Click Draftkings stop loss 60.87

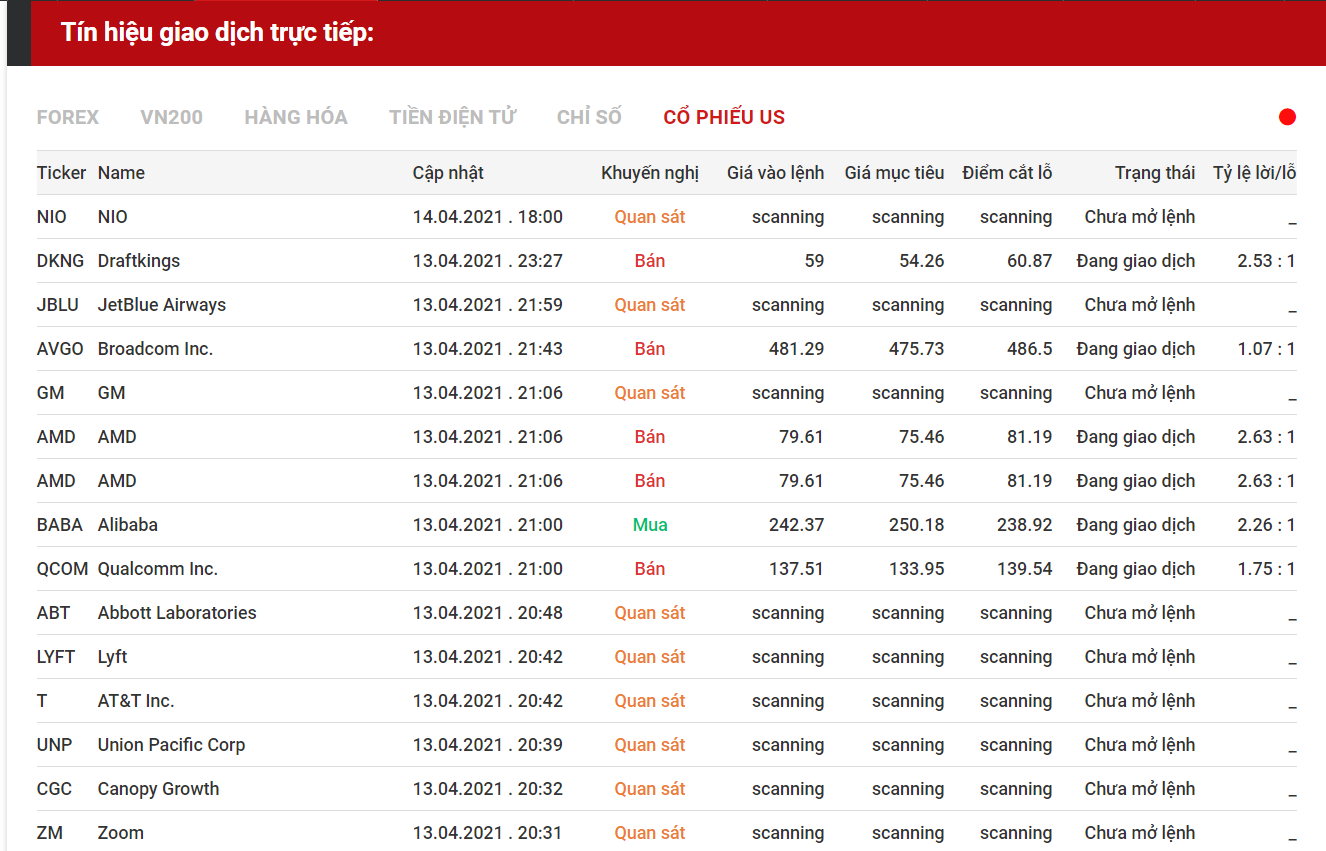(1030, 261)
